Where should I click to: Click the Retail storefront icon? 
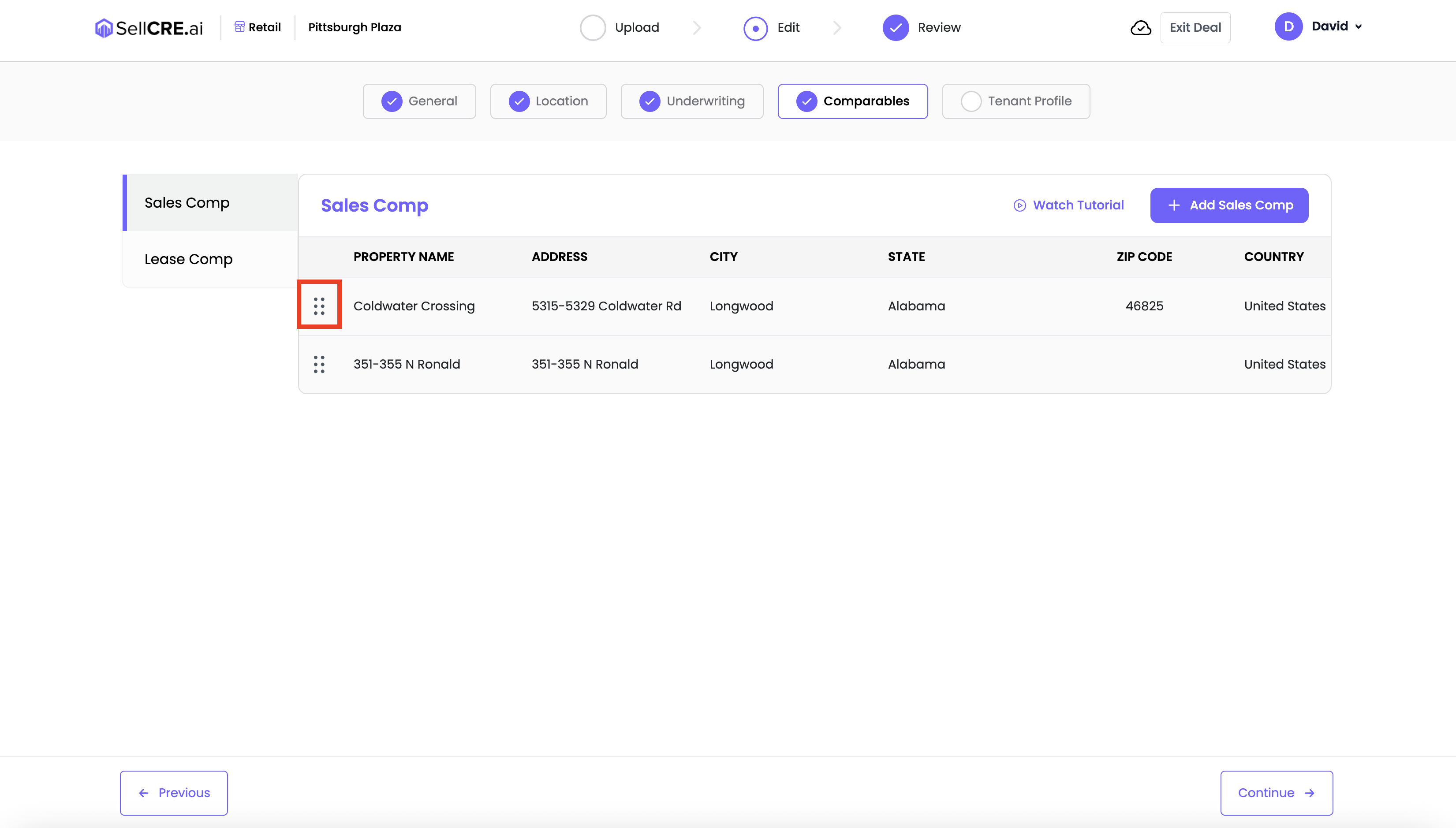click(239, 27)
